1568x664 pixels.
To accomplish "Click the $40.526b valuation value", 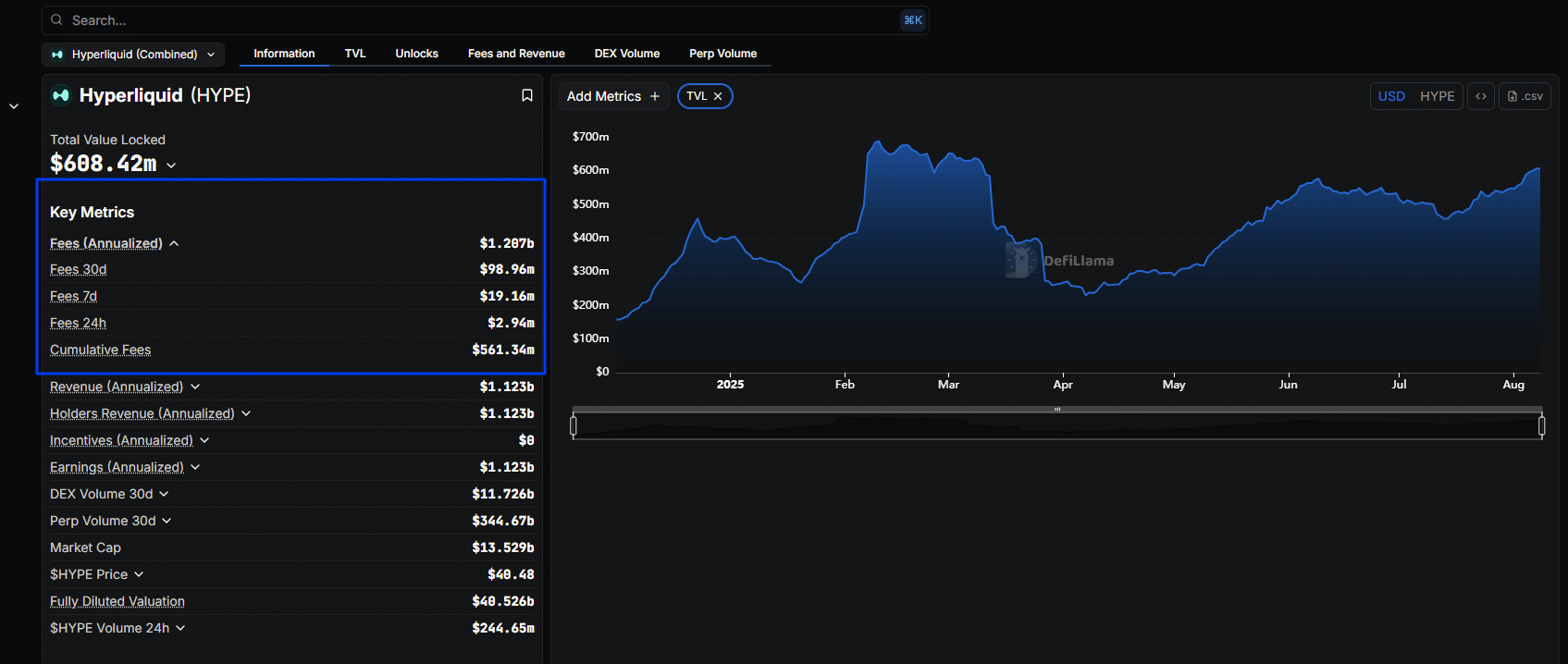I will click(503, 601).
